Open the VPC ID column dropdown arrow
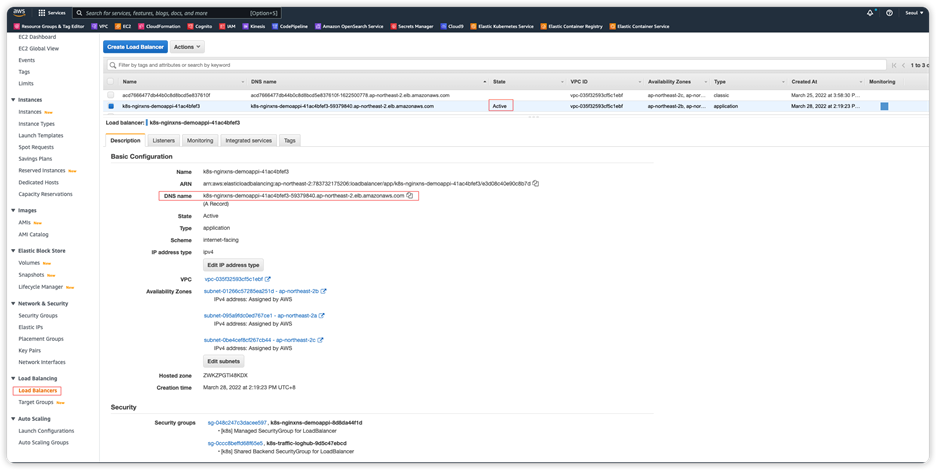 (639, 82)
